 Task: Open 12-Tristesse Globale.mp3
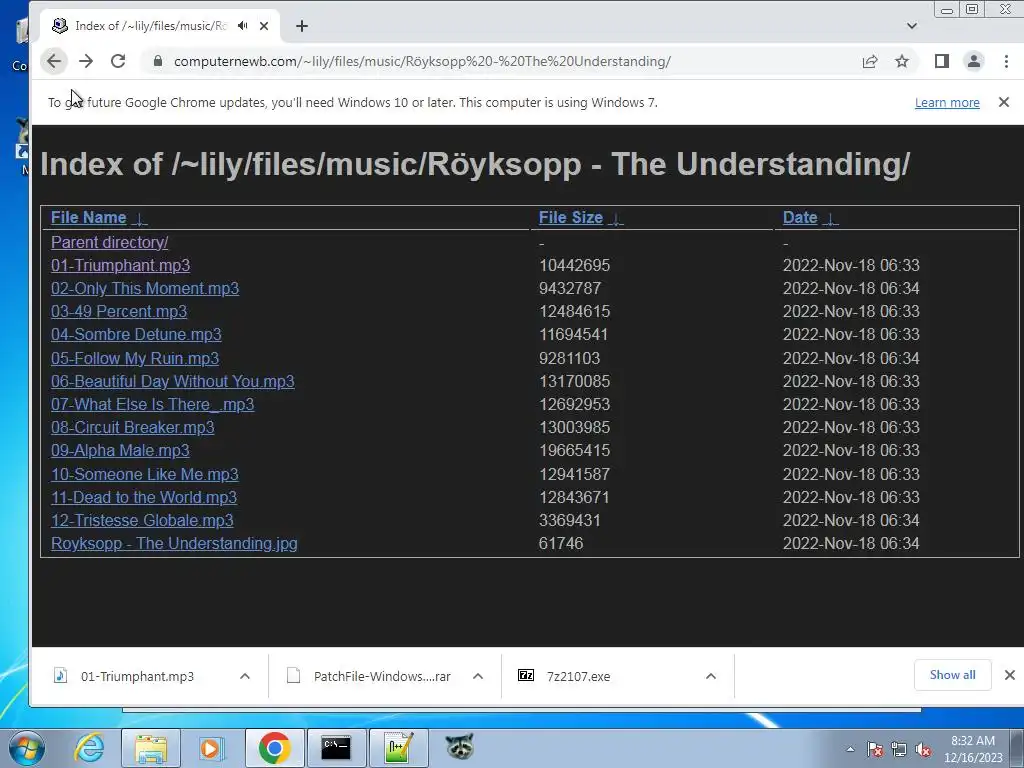142,520
